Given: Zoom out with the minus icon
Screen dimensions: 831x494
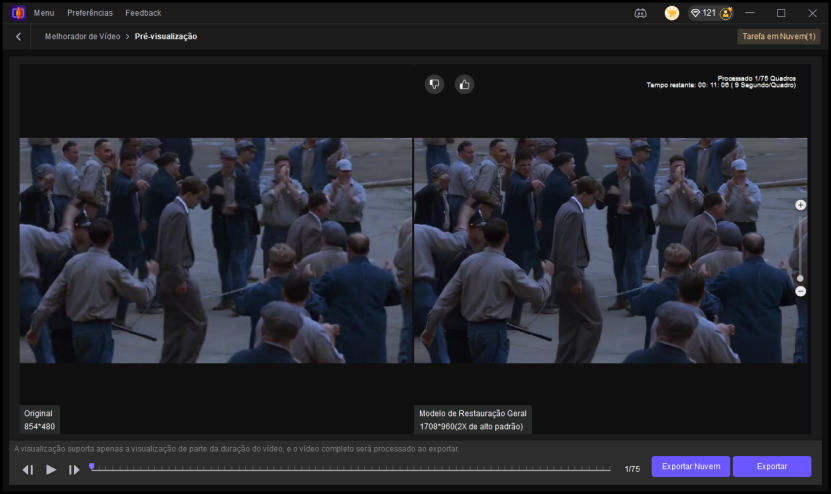Looking at the screenshot, I should [800, 292].
